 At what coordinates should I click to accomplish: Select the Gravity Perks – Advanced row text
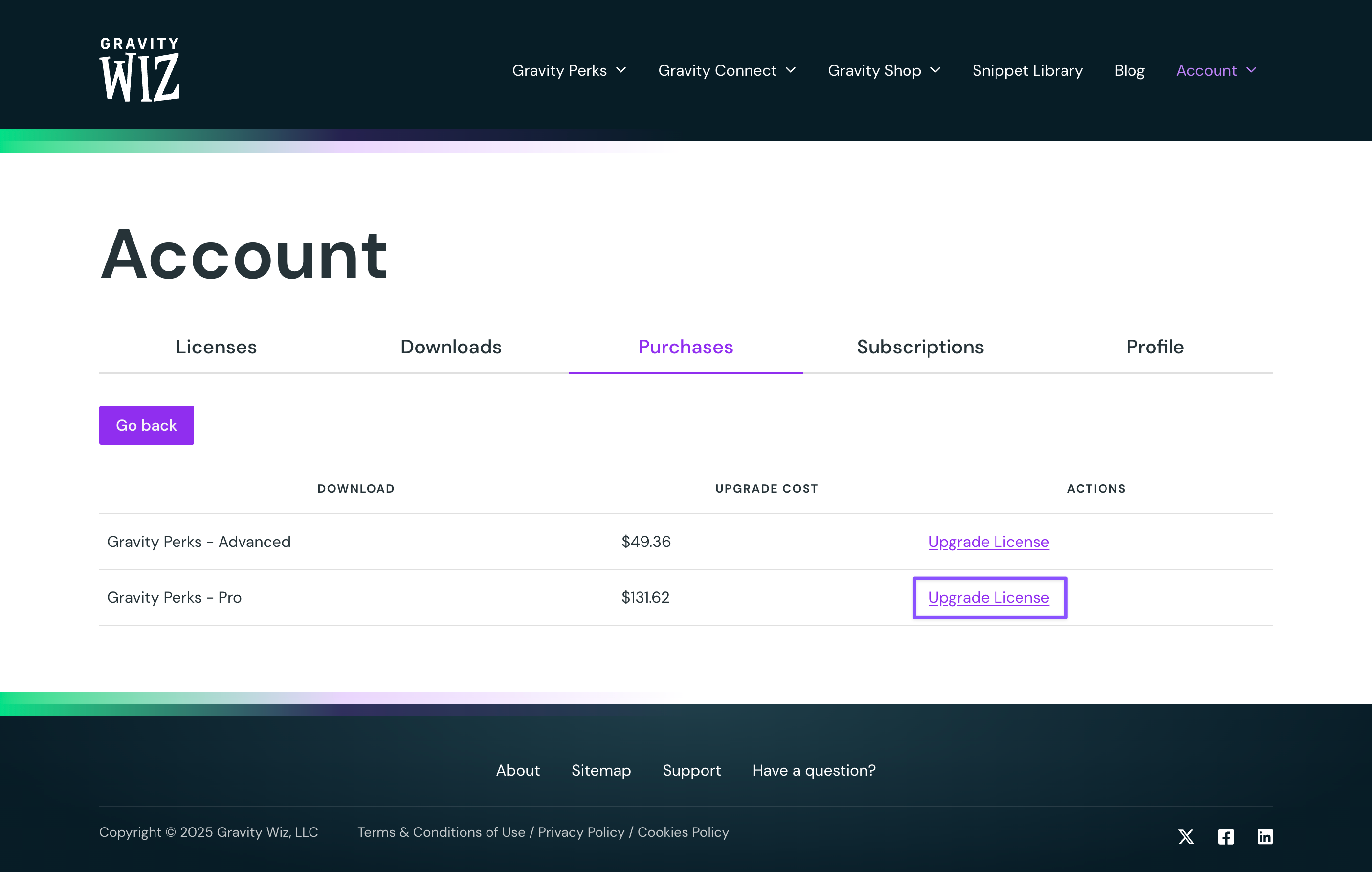(199, 542)
